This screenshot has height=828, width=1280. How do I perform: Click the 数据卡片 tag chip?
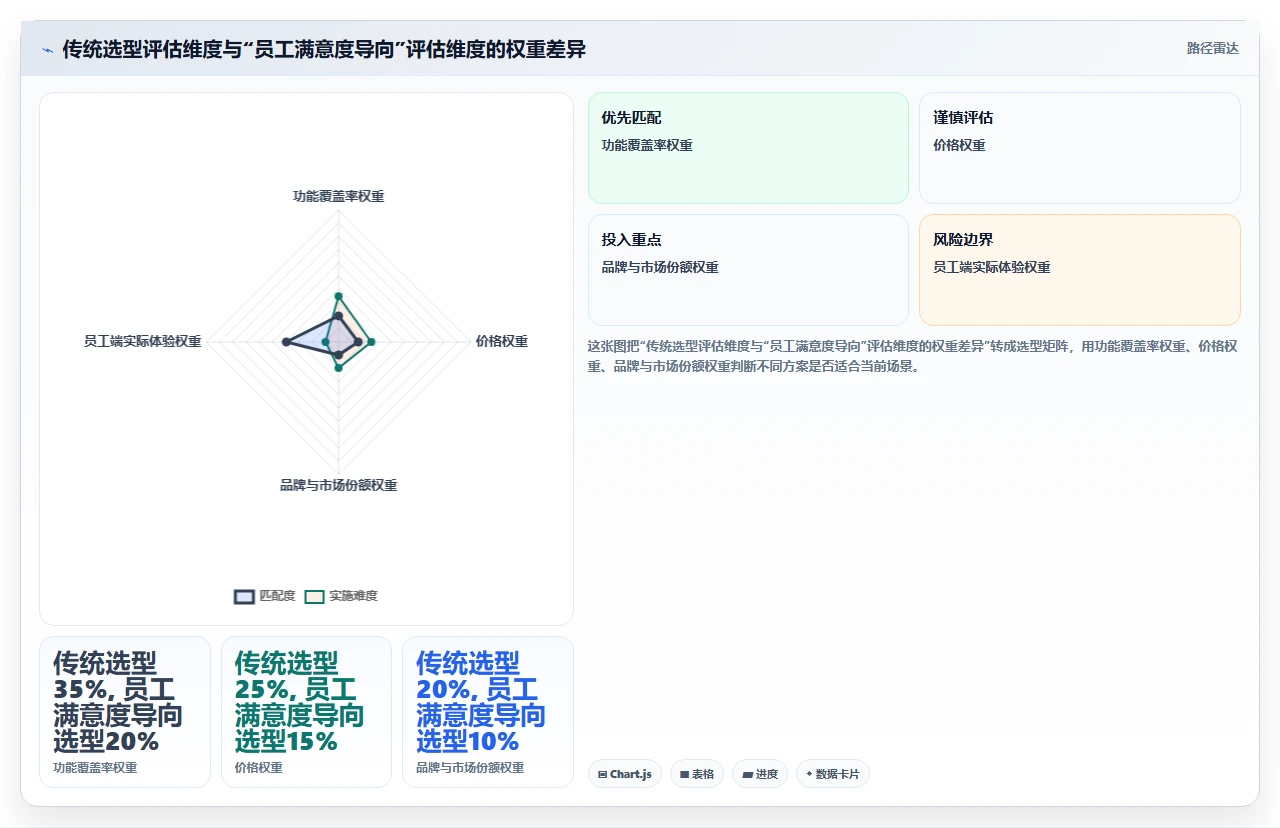[833, 774]
